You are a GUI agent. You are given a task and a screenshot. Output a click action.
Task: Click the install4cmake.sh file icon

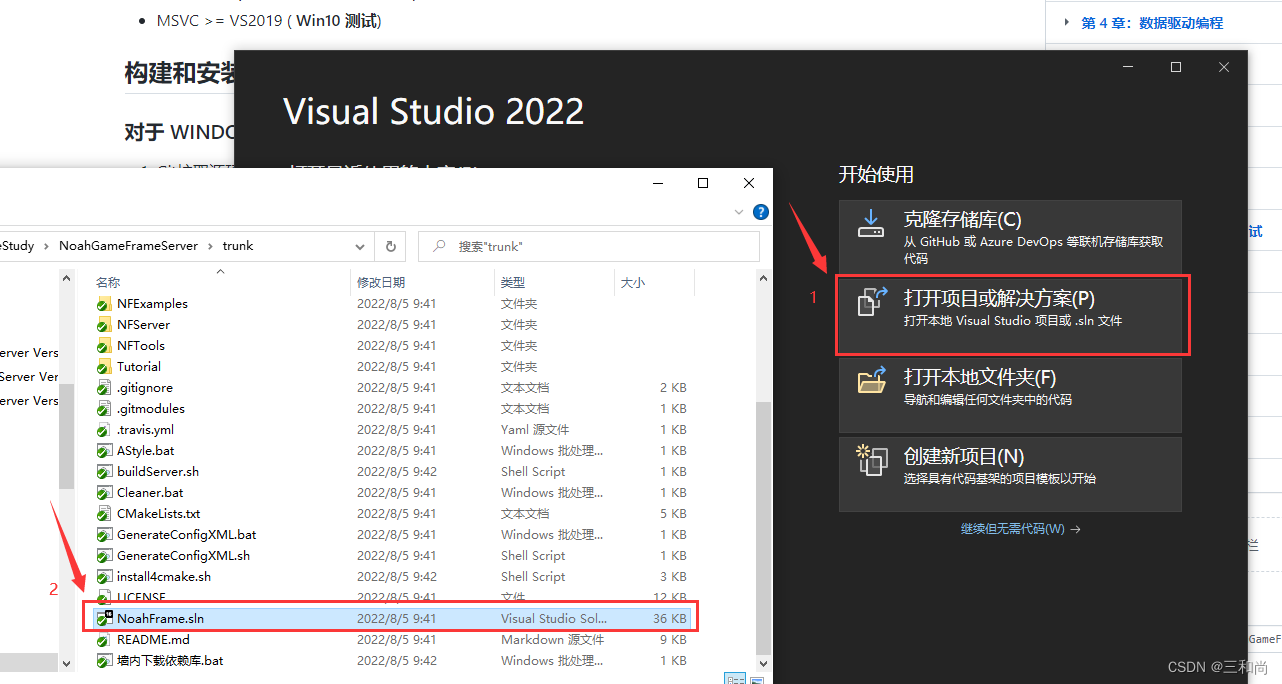click(x=103, y=577)
